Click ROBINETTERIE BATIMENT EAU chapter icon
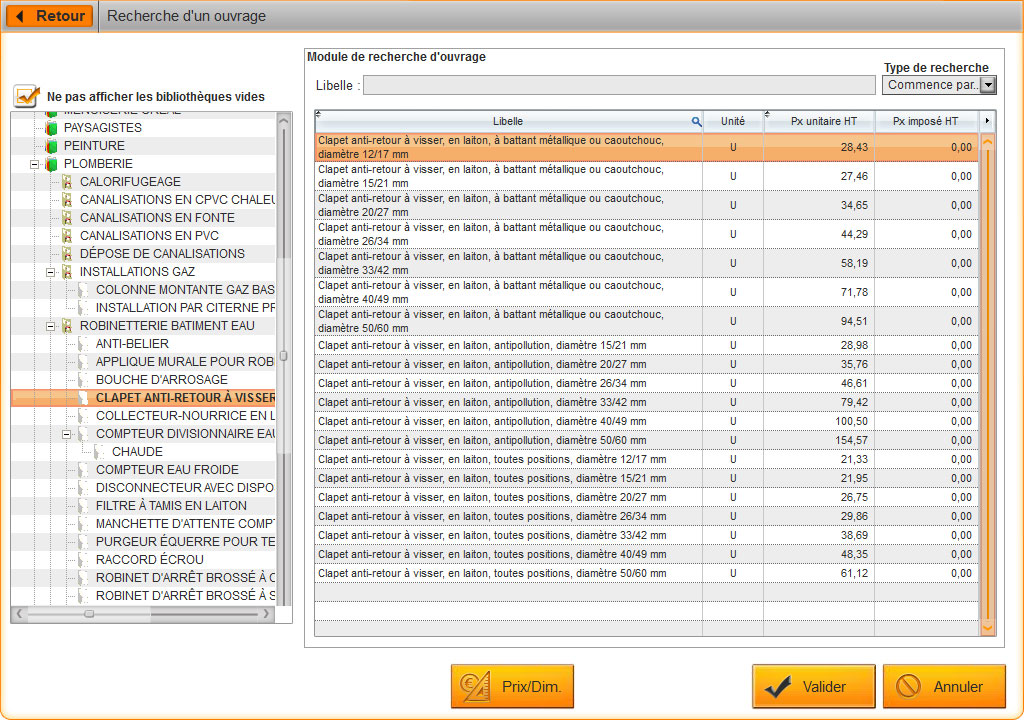Screen dimensions: 1024x720 [x=67, y=326]
